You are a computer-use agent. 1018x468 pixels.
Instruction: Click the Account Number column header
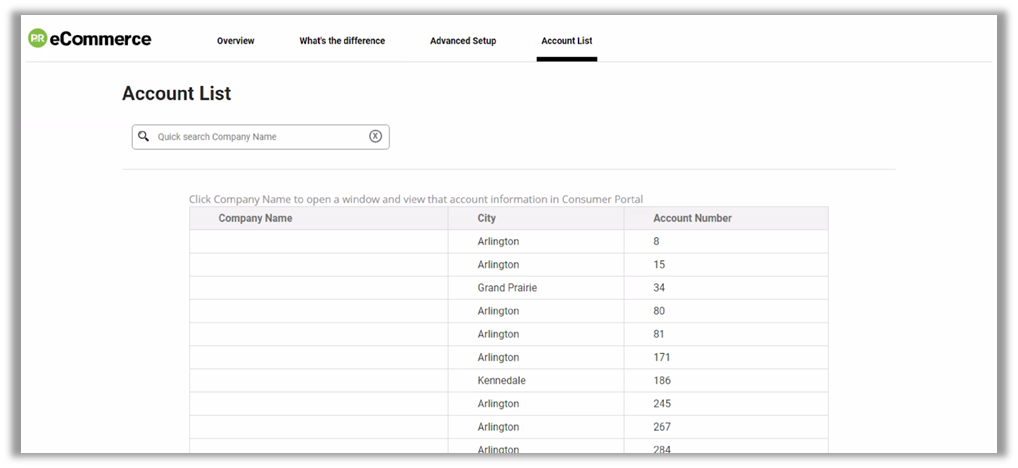tap(692, 218)
